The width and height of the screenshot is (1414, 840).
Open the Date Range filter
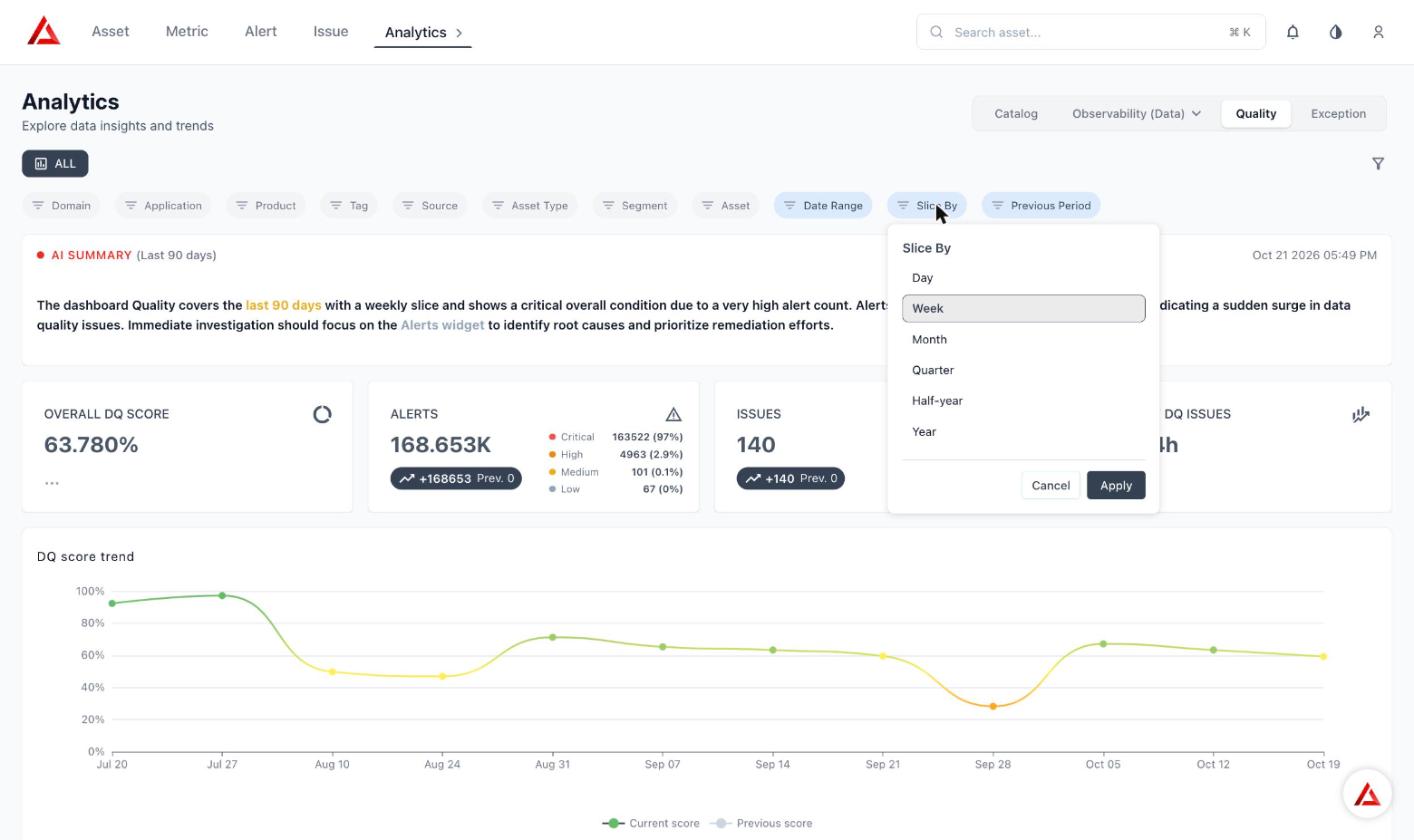point(823,205)
